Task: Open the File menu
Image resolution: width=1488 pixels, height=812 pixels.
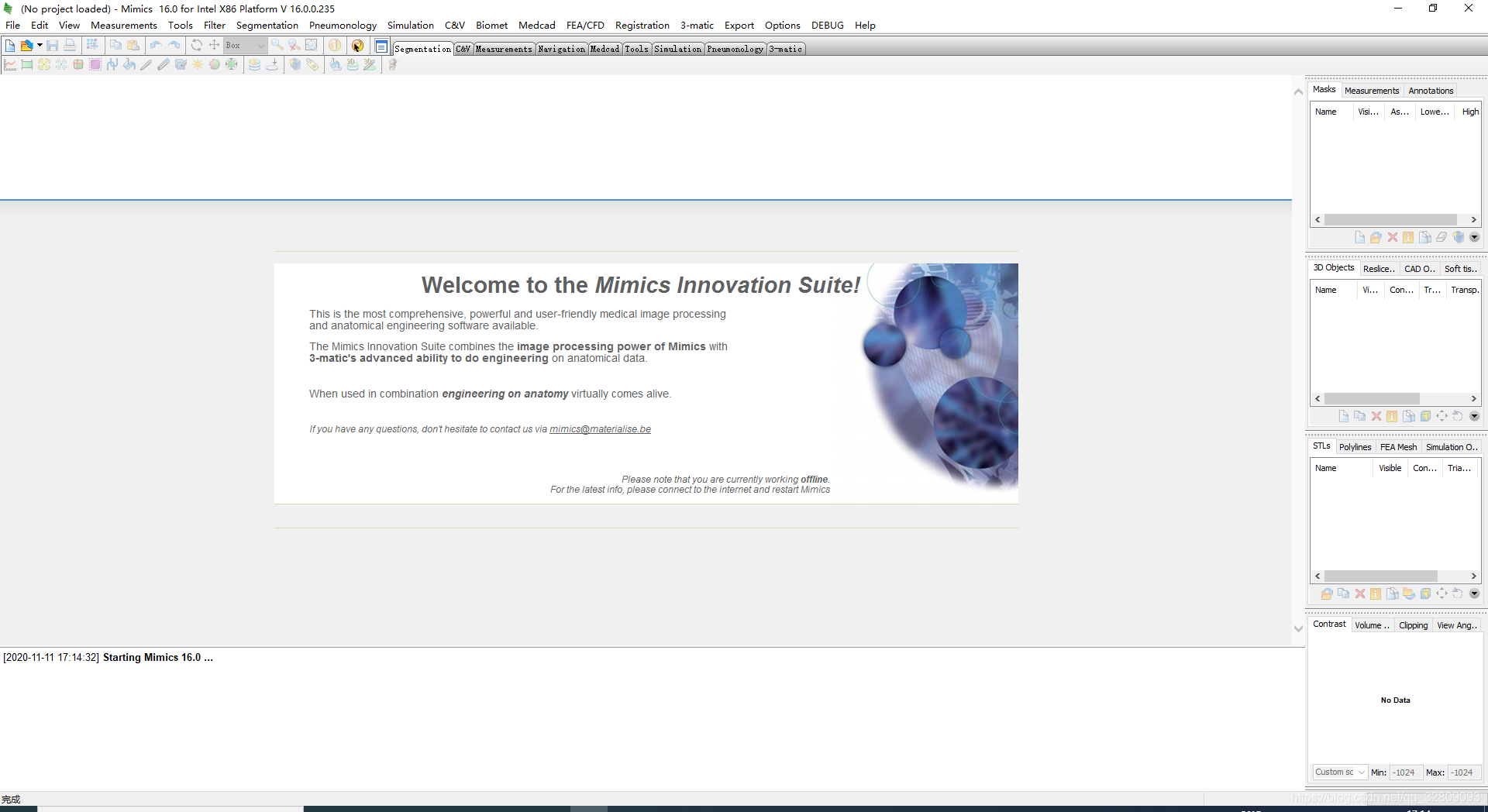Action: point(13,26)
